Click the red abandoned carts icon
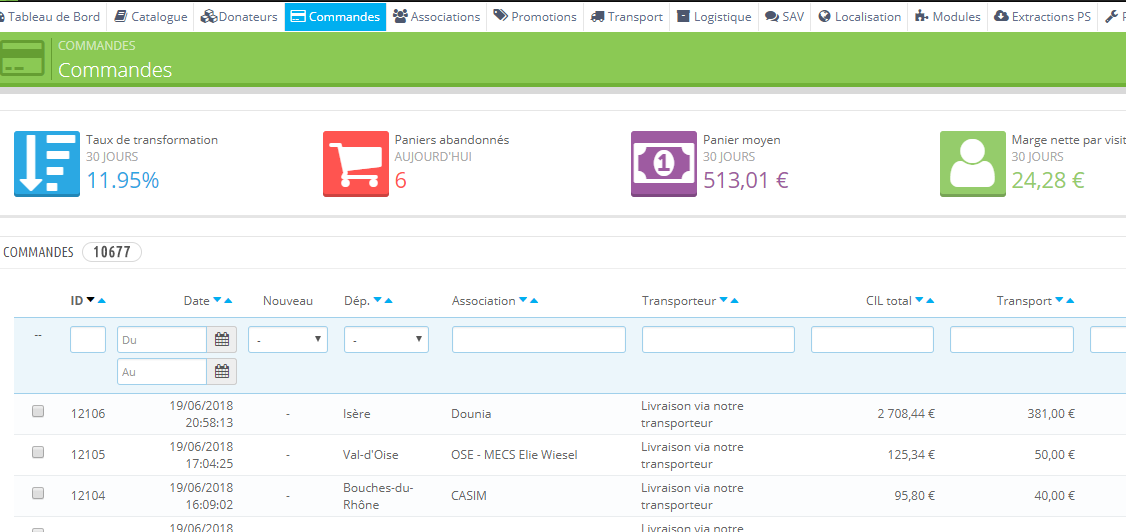The image size is (1126, 532). (x=355, y=164)
